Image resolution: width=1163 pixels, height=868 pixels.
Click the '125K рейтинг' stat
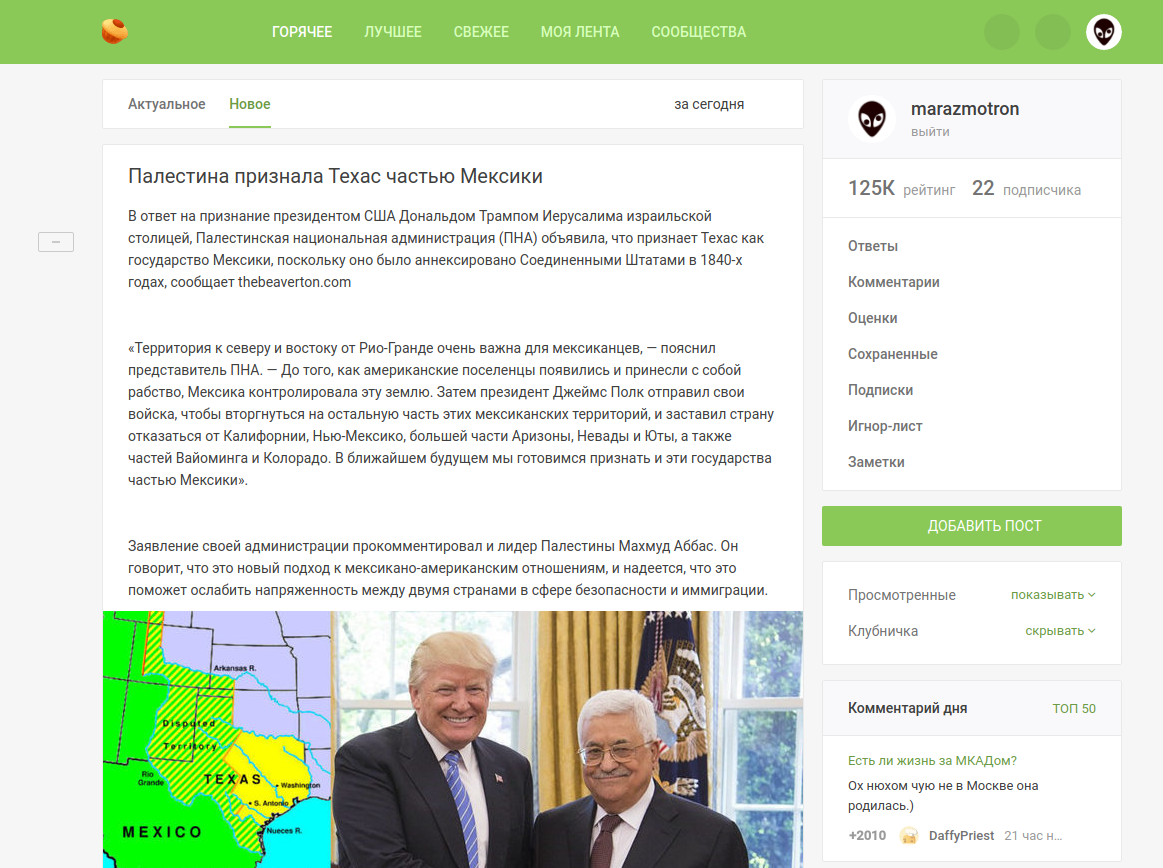click(902, 188)
